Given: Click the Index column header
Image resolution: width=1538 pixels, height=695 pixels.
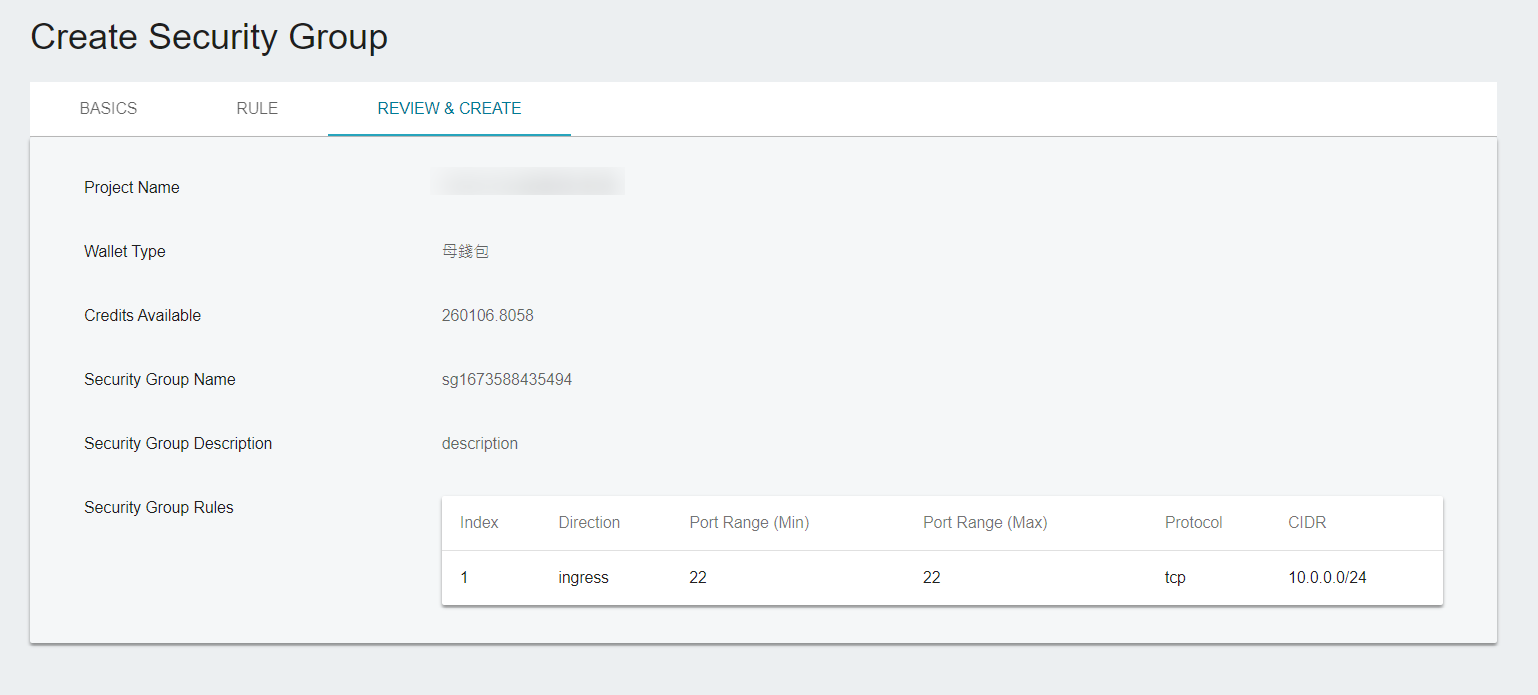Looking at the screenshot, I should click(x=479, y=522).
